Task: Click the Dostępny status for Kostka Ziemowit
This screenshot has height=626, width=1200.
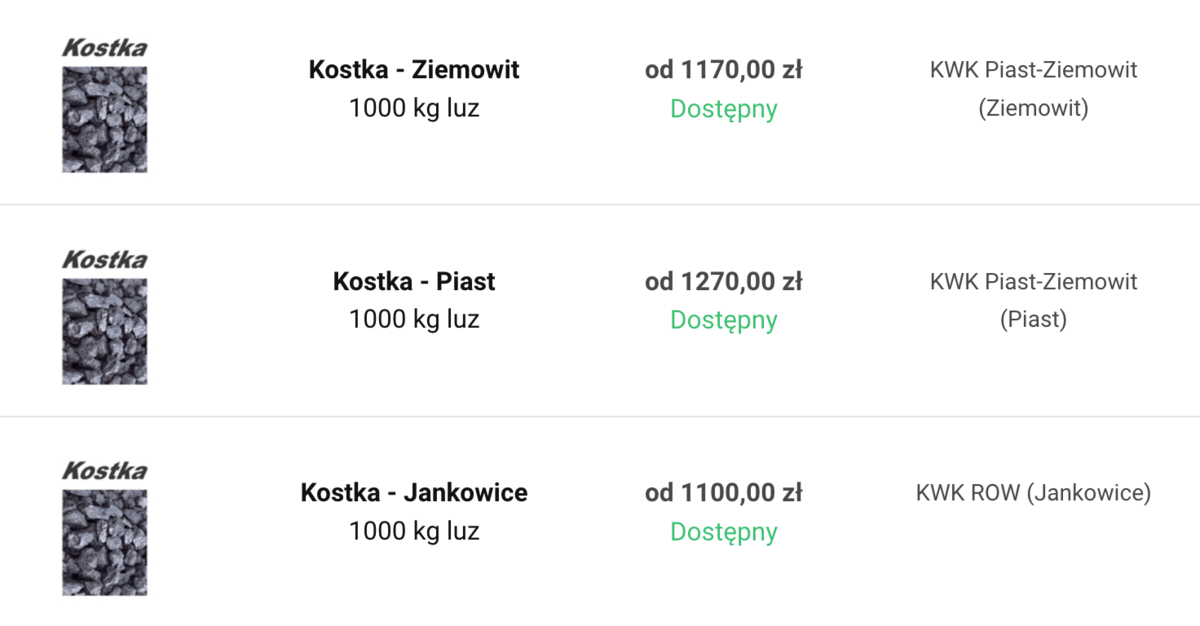Action: (724, 109)
